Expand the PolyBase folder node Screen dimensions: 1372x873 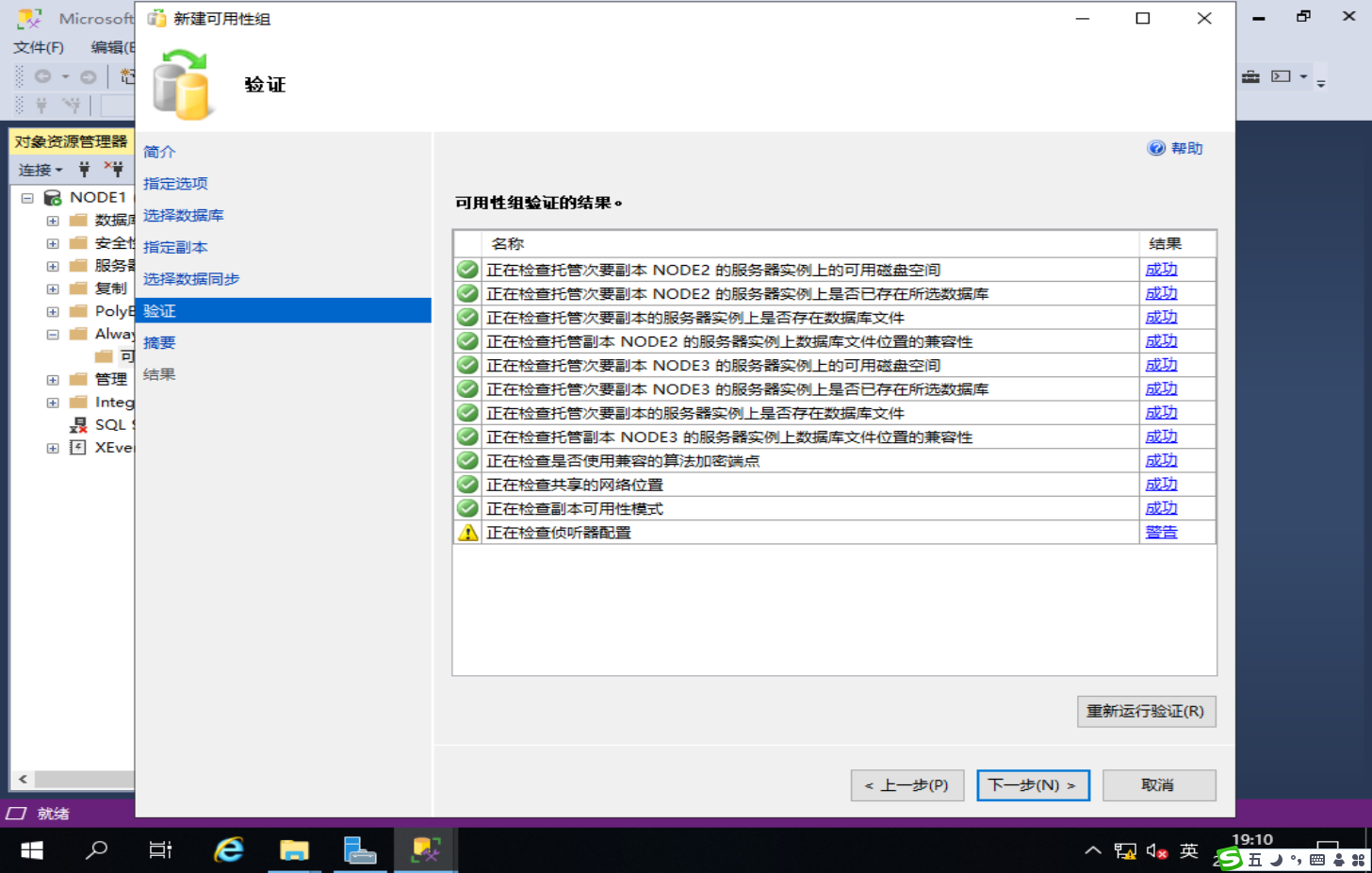click(53, 312)
